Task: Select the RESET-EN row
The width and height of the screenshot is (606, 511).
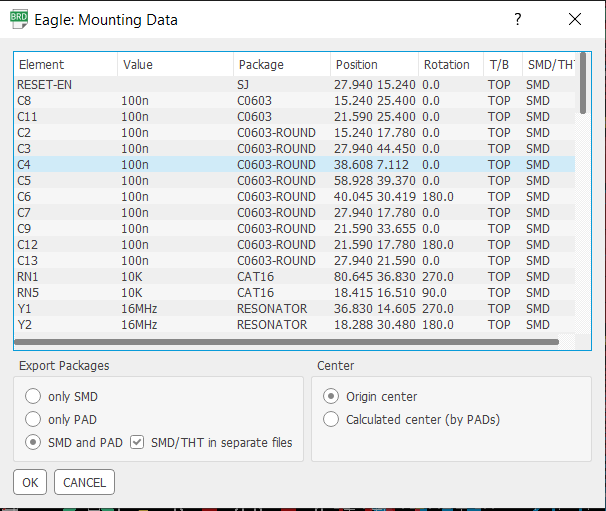Action: 290,85
